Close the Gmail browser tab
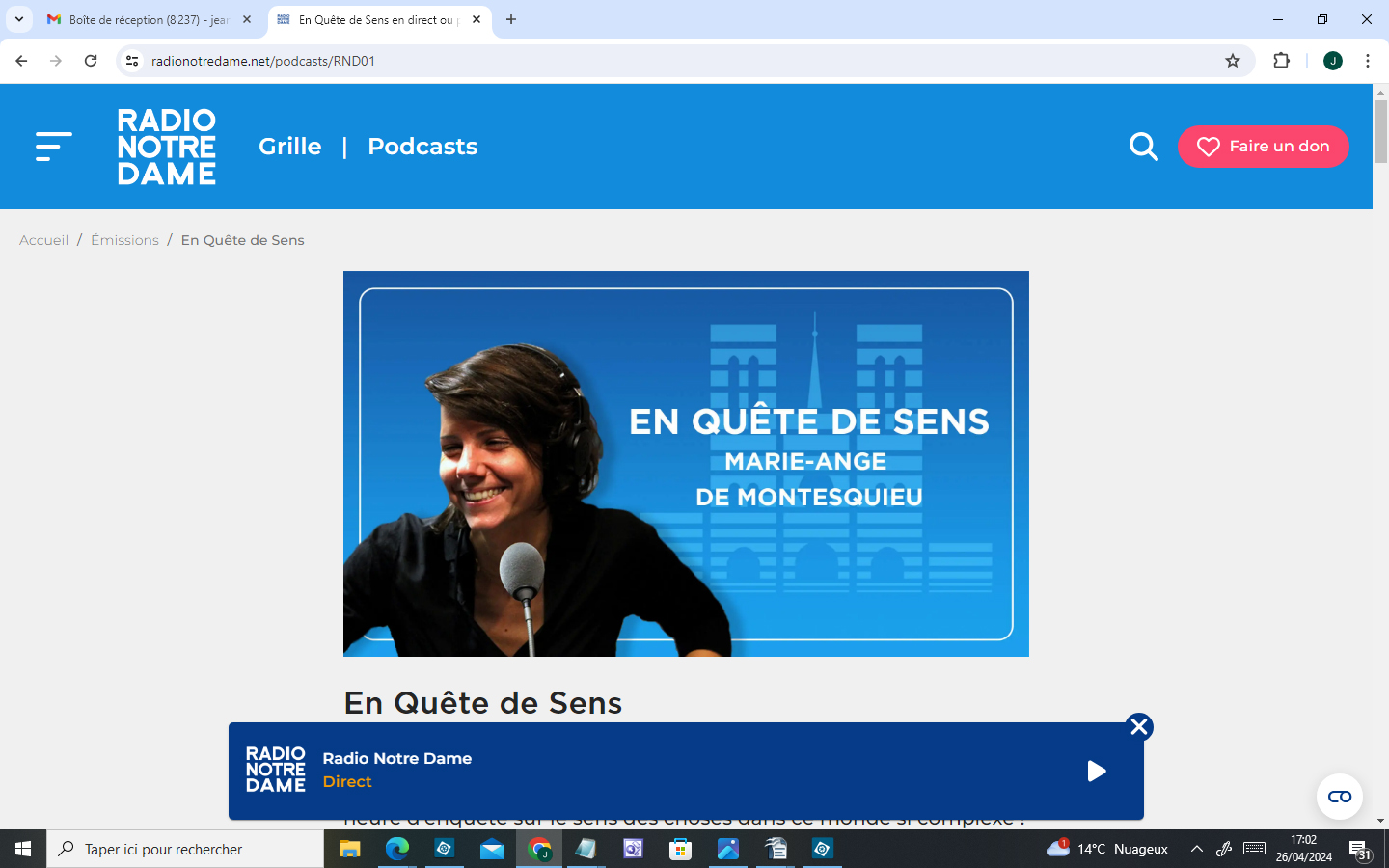The height and width of the screenshot is (868, 1389). click(247, 19)
